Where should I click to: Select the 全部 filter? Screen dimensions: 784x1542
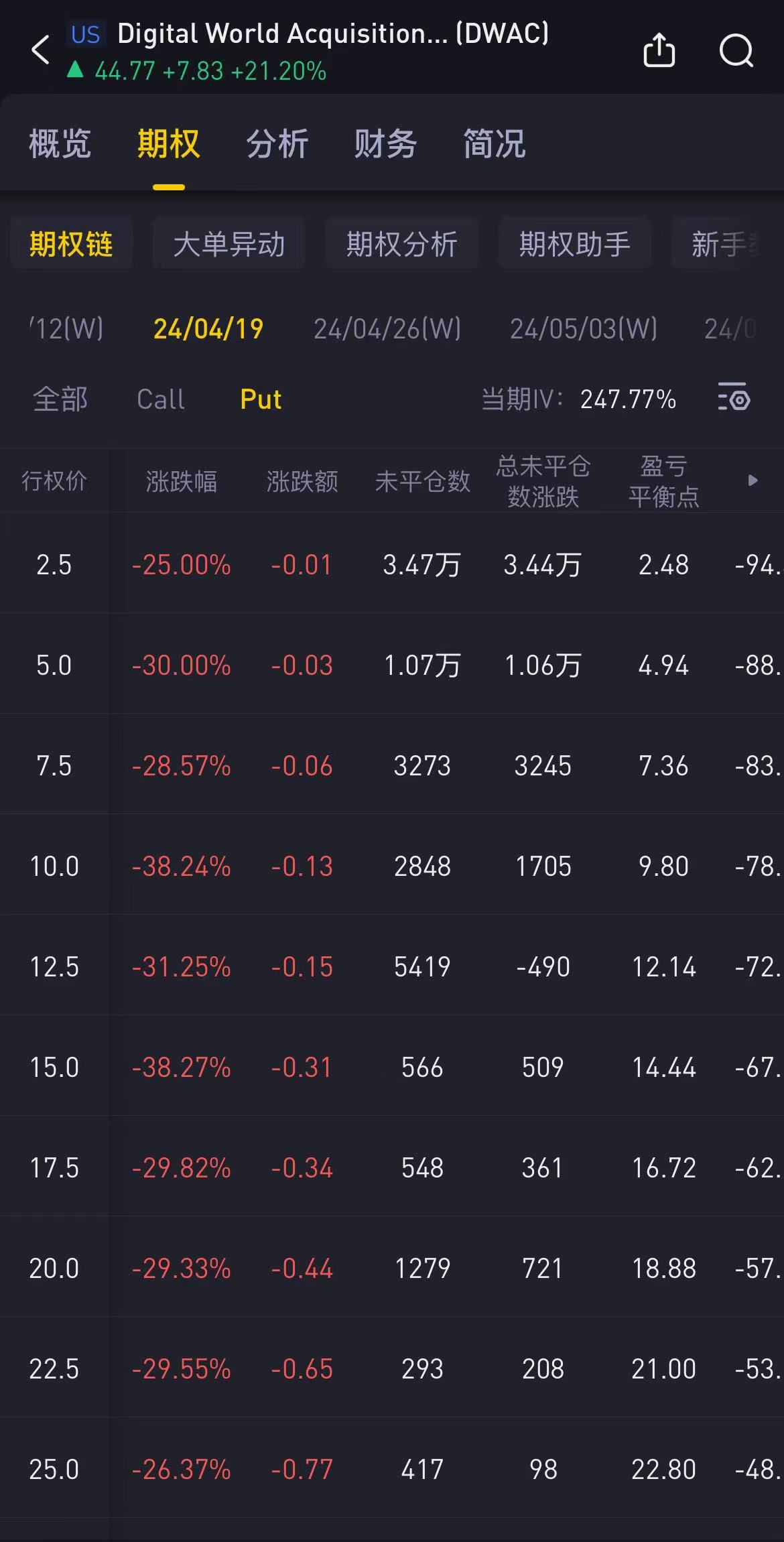pyautogui.click(x=60, y=399)
